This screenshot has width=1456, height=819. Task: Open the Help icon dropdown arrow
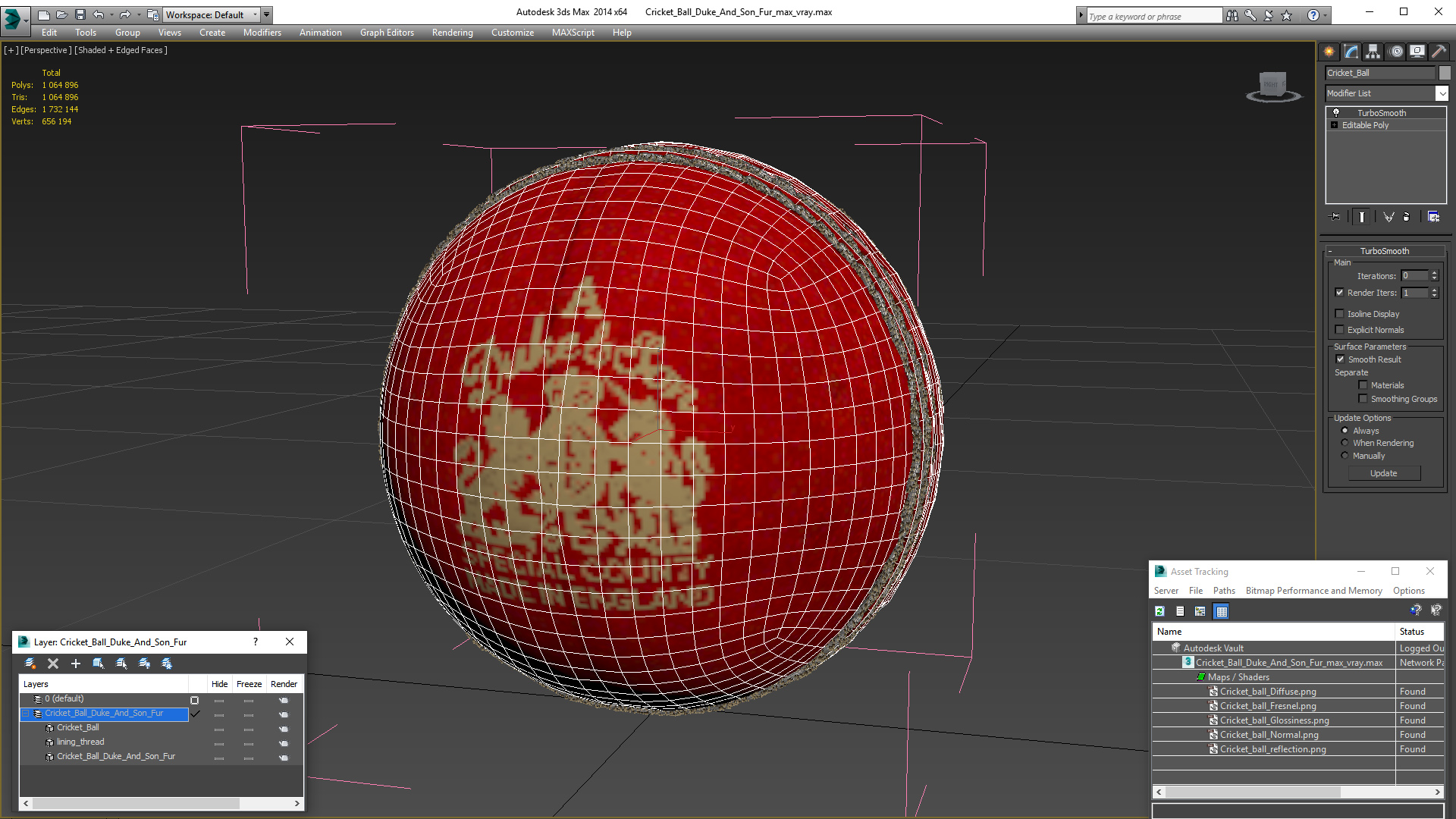pos(1326,15)
